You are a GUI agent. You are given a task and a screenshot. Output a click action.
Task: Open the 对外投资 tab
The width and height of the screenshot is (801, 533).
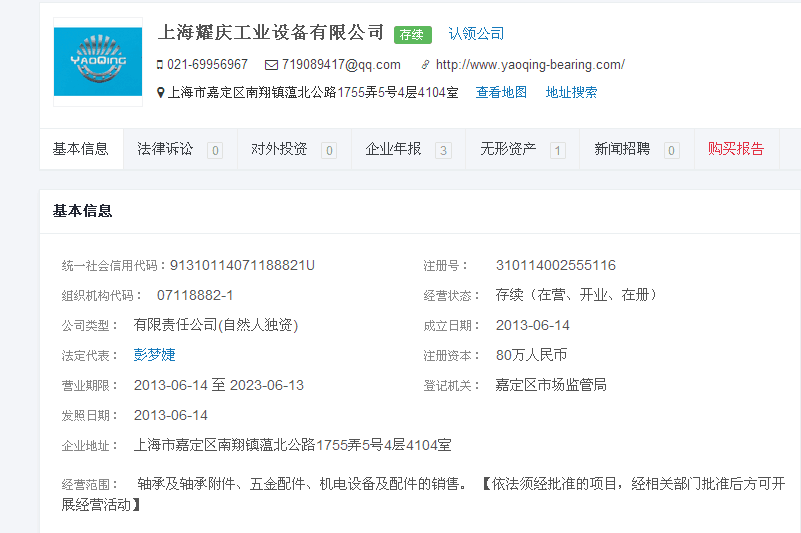pyautogui.click(x=279, y=149)
